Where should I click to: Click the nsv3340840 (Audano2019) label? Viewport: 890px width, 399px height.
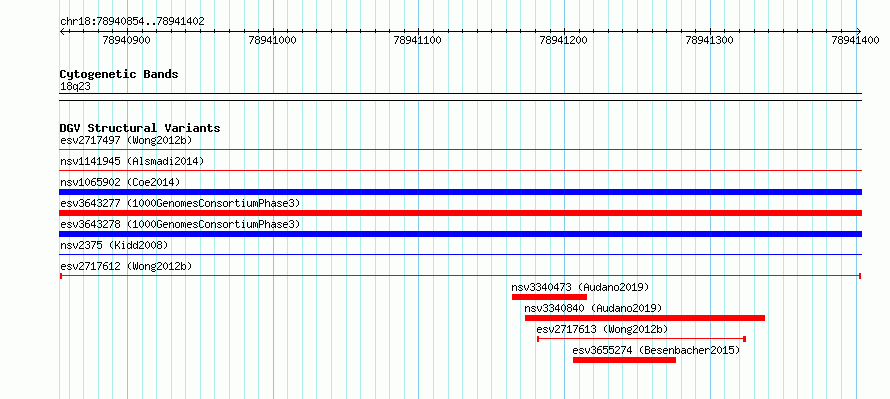pyautogui.click(x=593, y=308)
